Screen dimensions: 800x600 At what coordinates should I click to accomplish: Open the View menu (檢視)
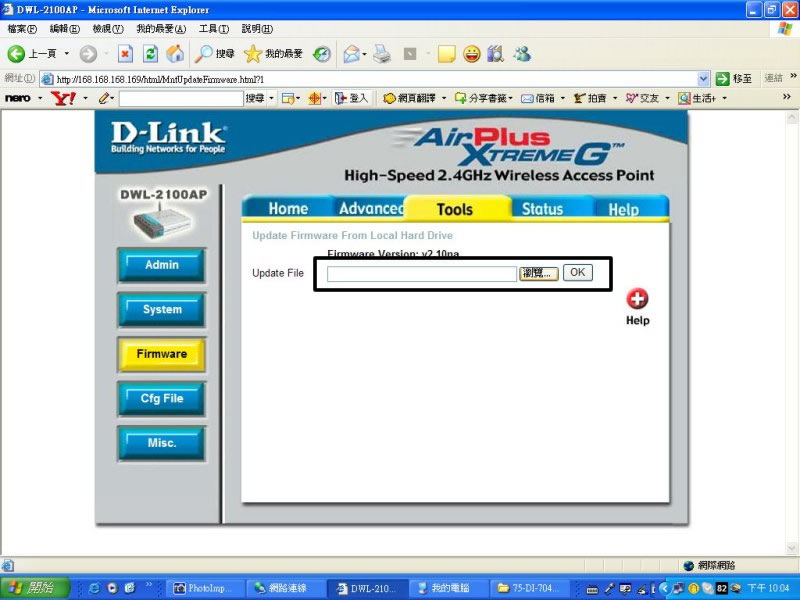(x=108, y=29)
